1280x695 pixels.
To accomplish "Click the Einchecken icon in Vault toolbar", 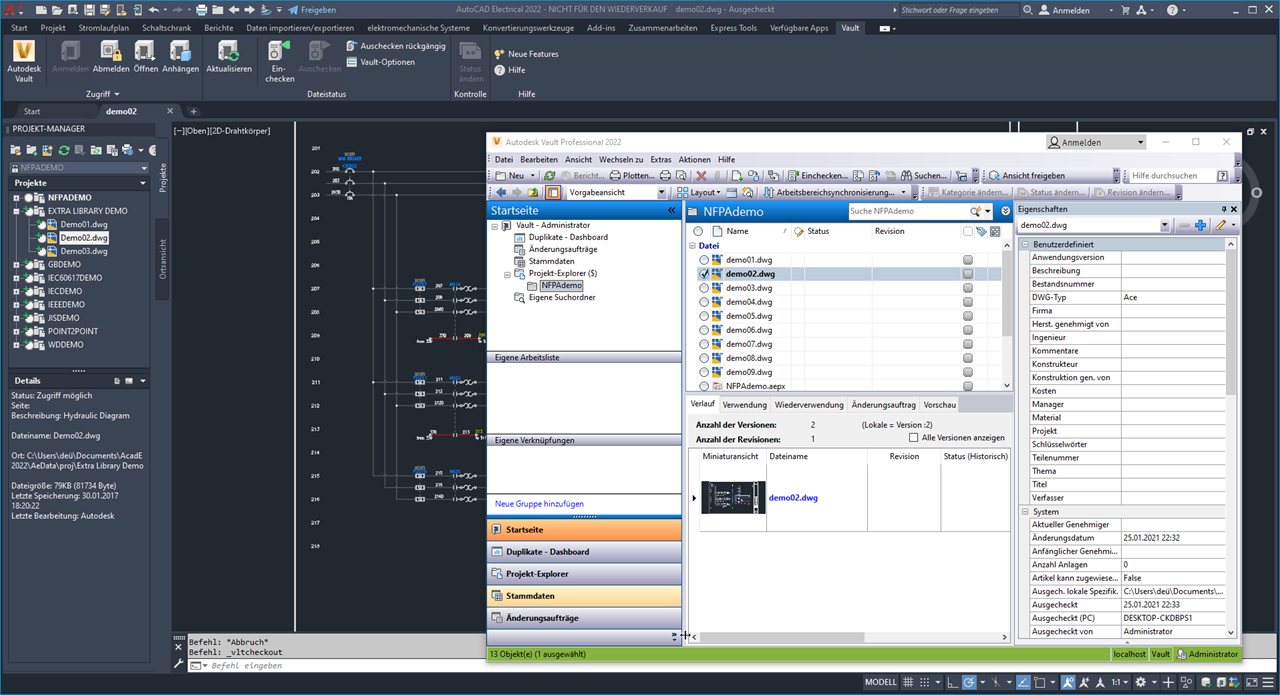I will pyautogui.click(x=792, y=174).
